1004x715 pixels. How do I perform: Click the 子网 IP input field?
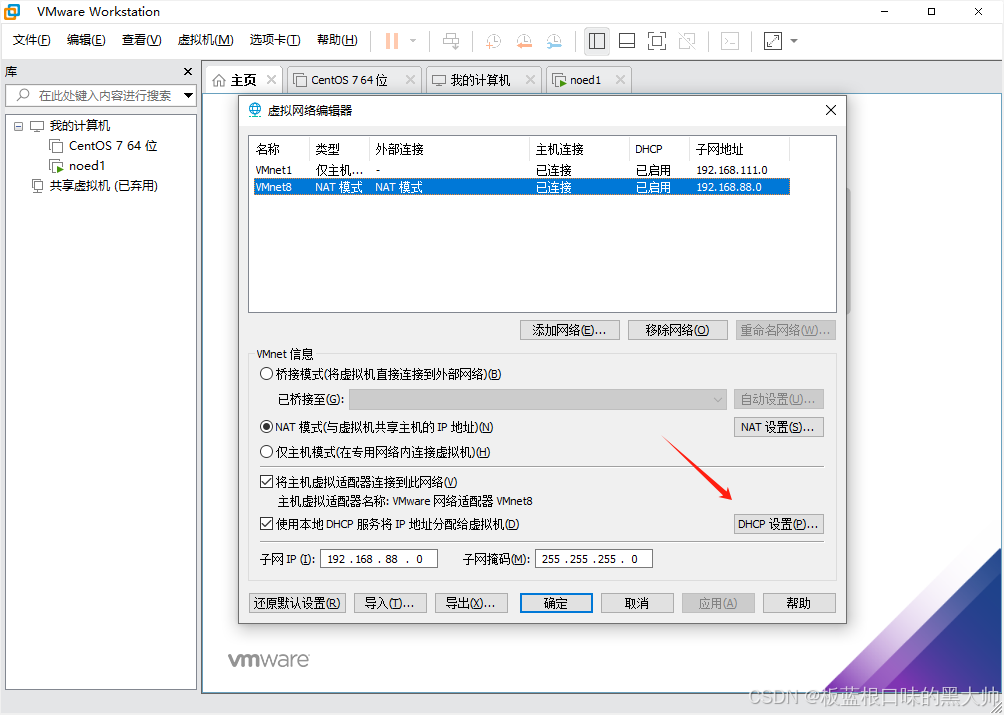pyautogui.click(x=379, y=559)
